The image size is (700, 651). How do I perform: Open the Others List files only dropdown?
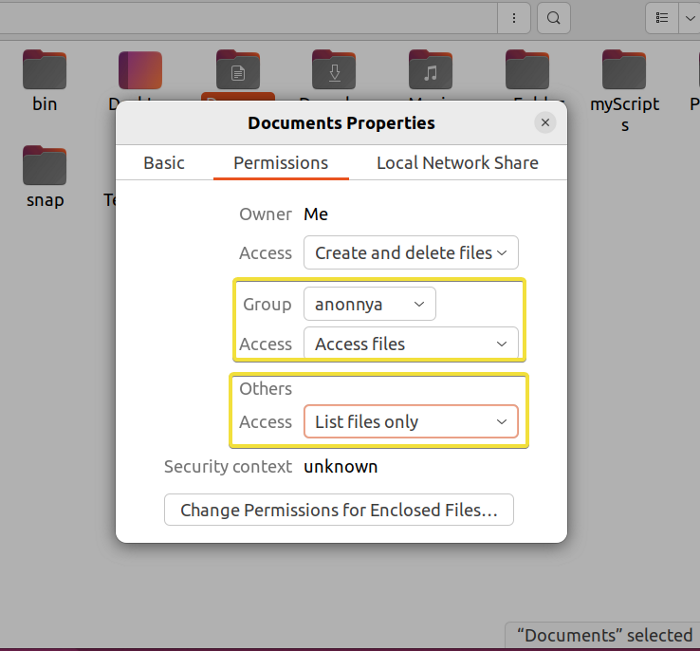click(411, 421)
